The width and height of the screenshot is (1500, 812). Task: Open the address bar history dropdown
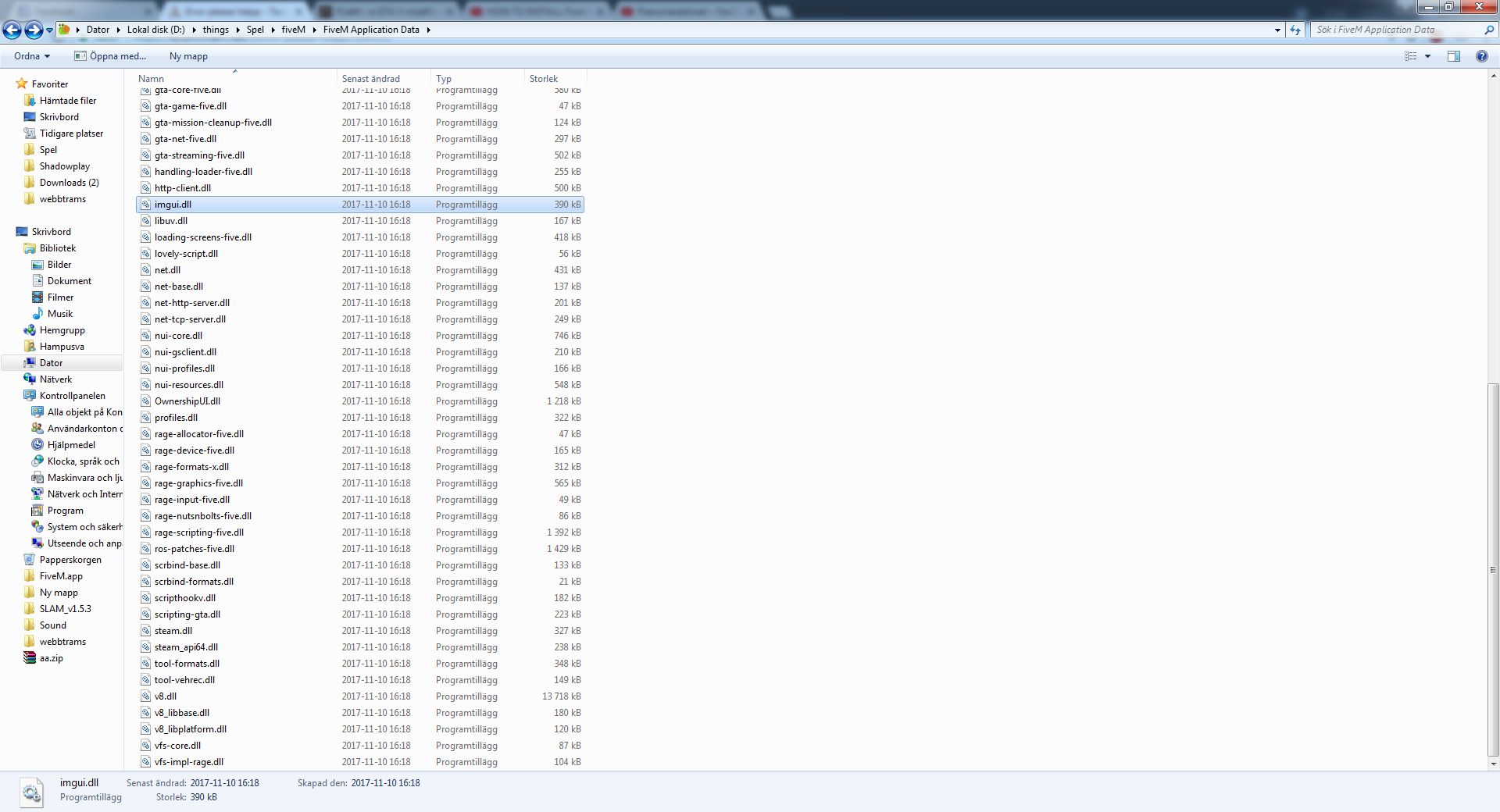[x=1277, y=30]
